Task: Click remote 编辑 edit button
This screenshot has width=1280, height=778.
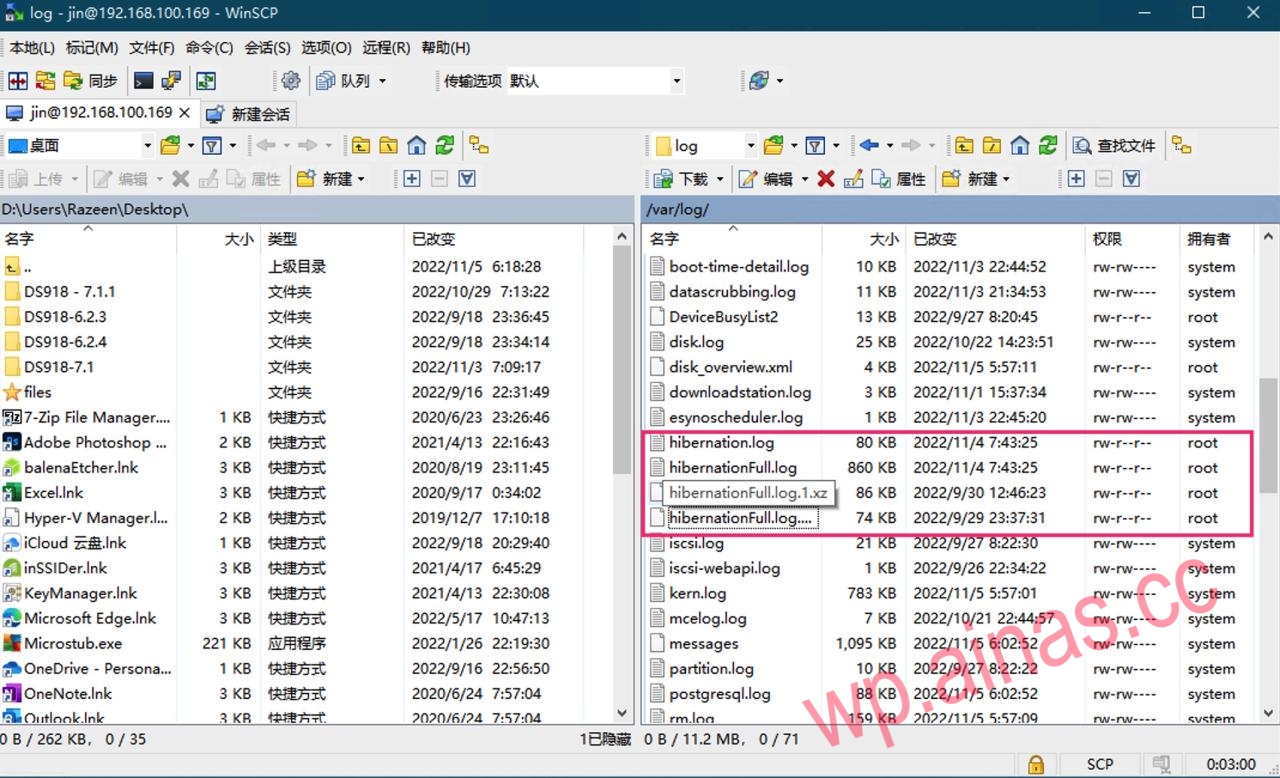Action: click(766, 179)
